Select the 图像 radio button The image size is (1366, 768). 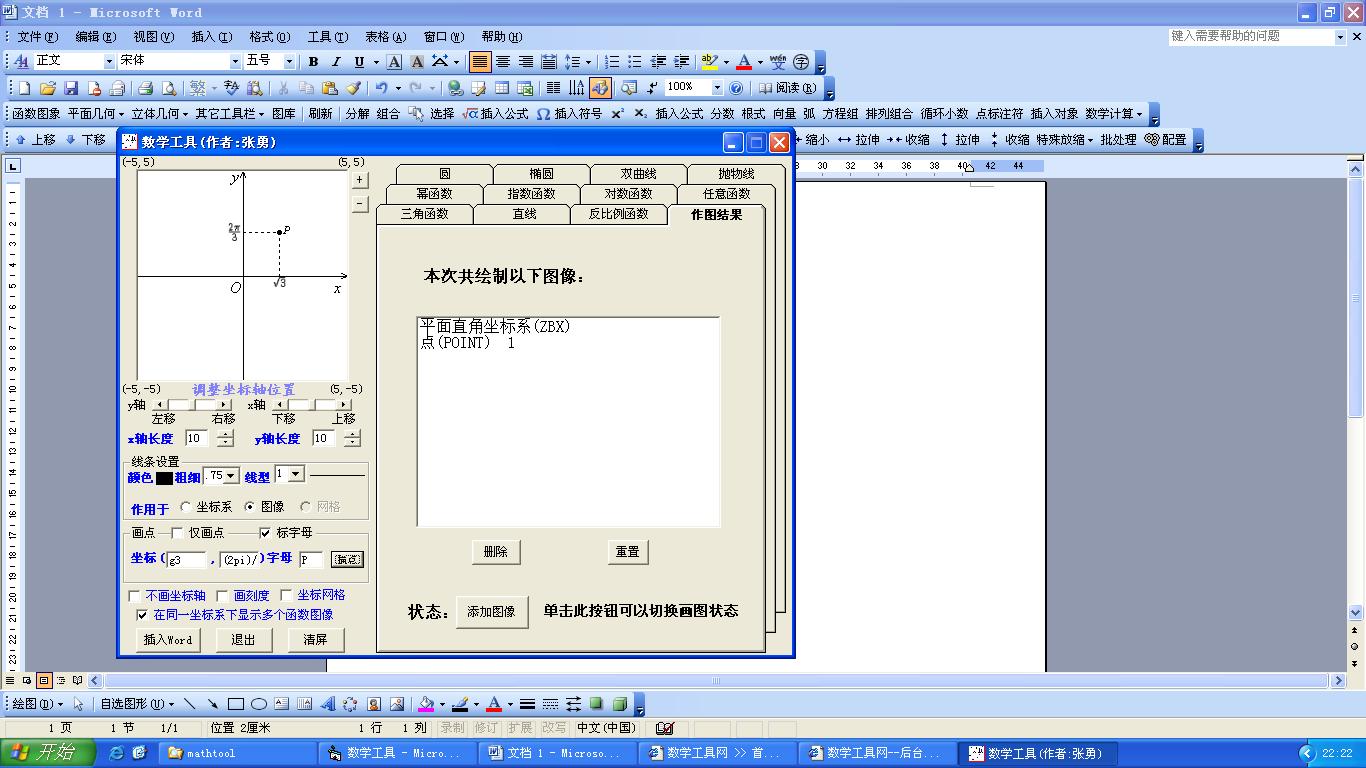(x=250, y=507)
